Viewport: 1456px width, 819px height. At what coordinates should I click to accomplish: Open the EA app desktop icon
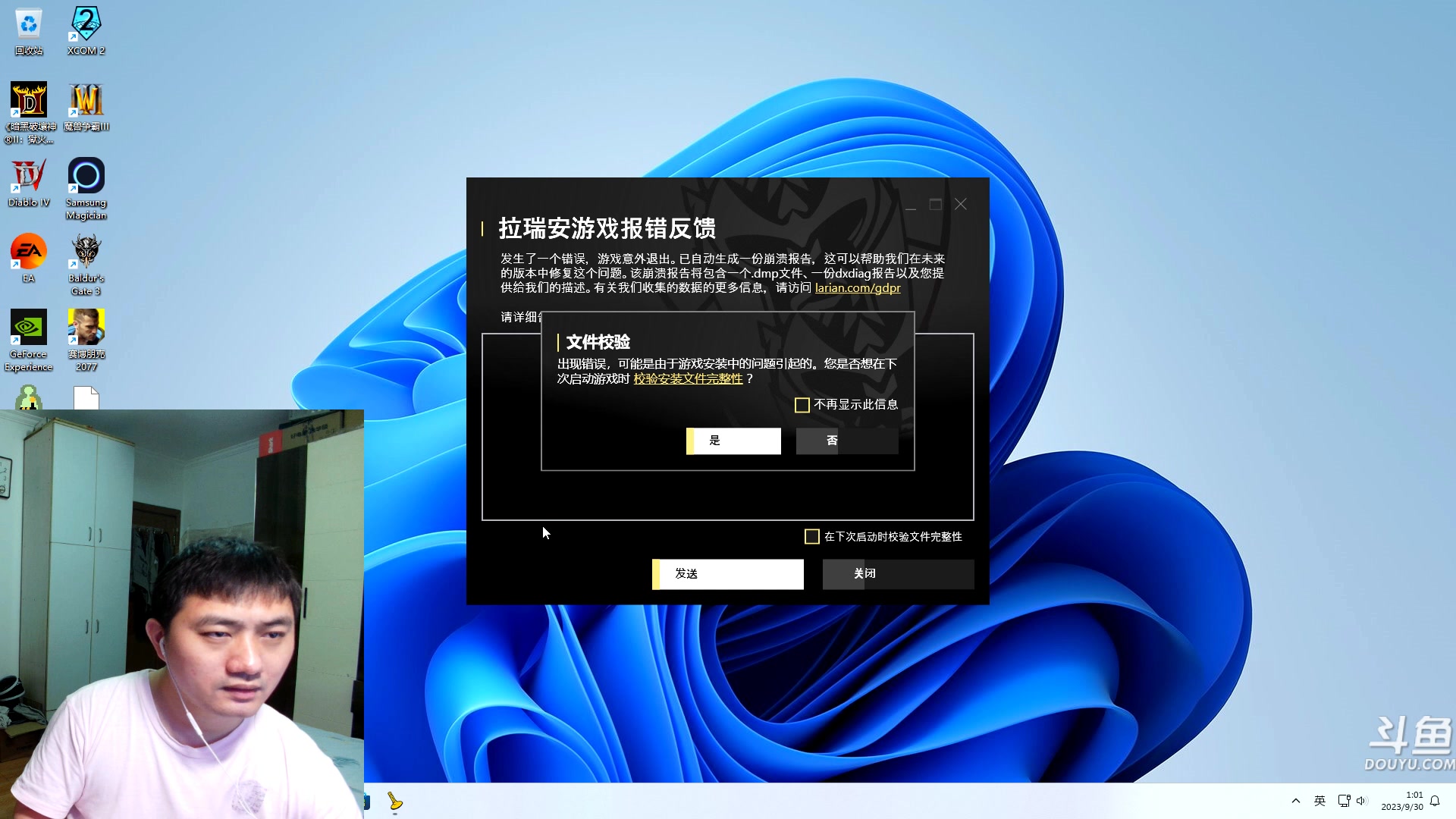[29, 258]
